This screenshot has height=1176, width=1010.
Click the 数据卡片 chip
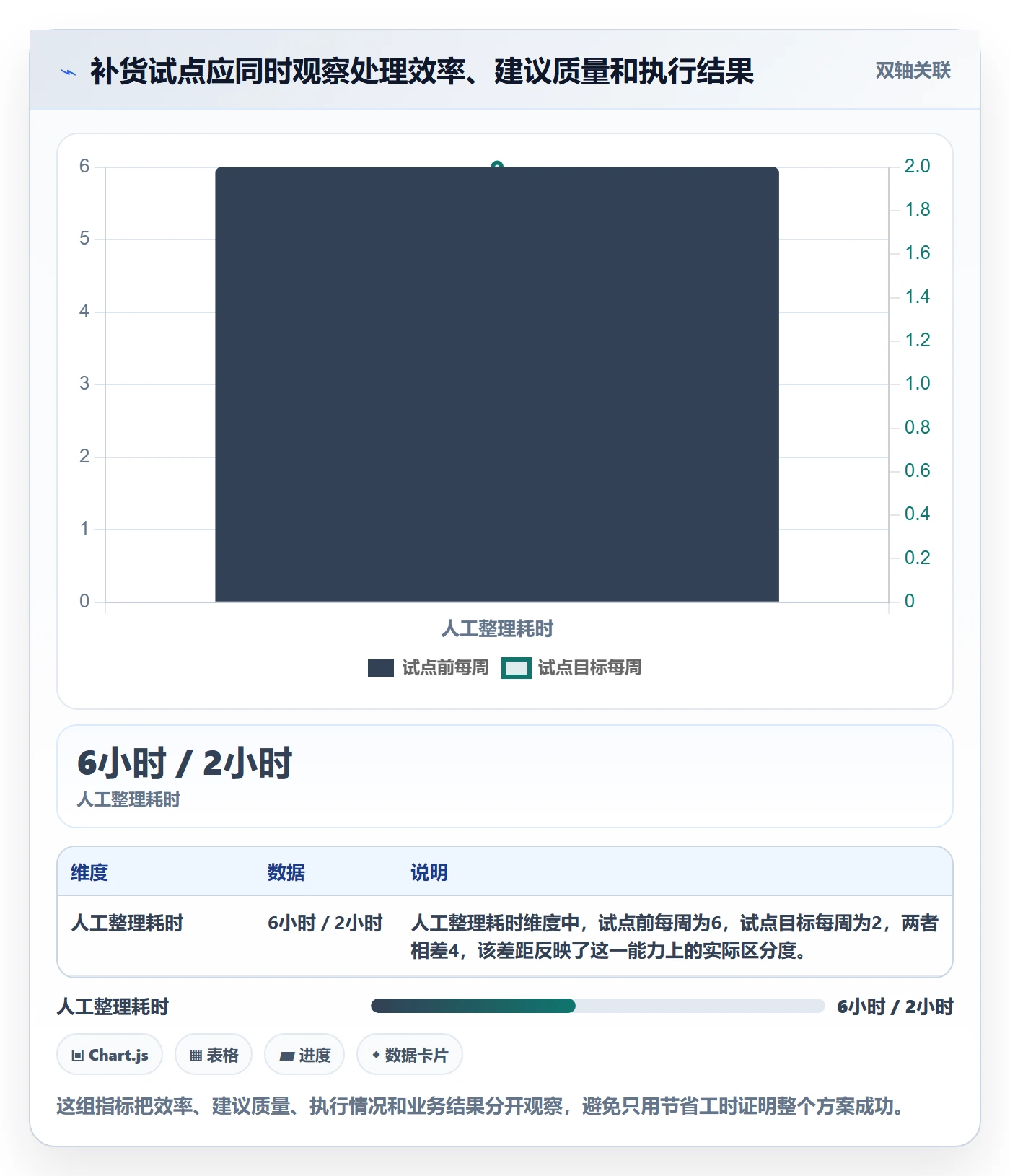coord(410,1055)
